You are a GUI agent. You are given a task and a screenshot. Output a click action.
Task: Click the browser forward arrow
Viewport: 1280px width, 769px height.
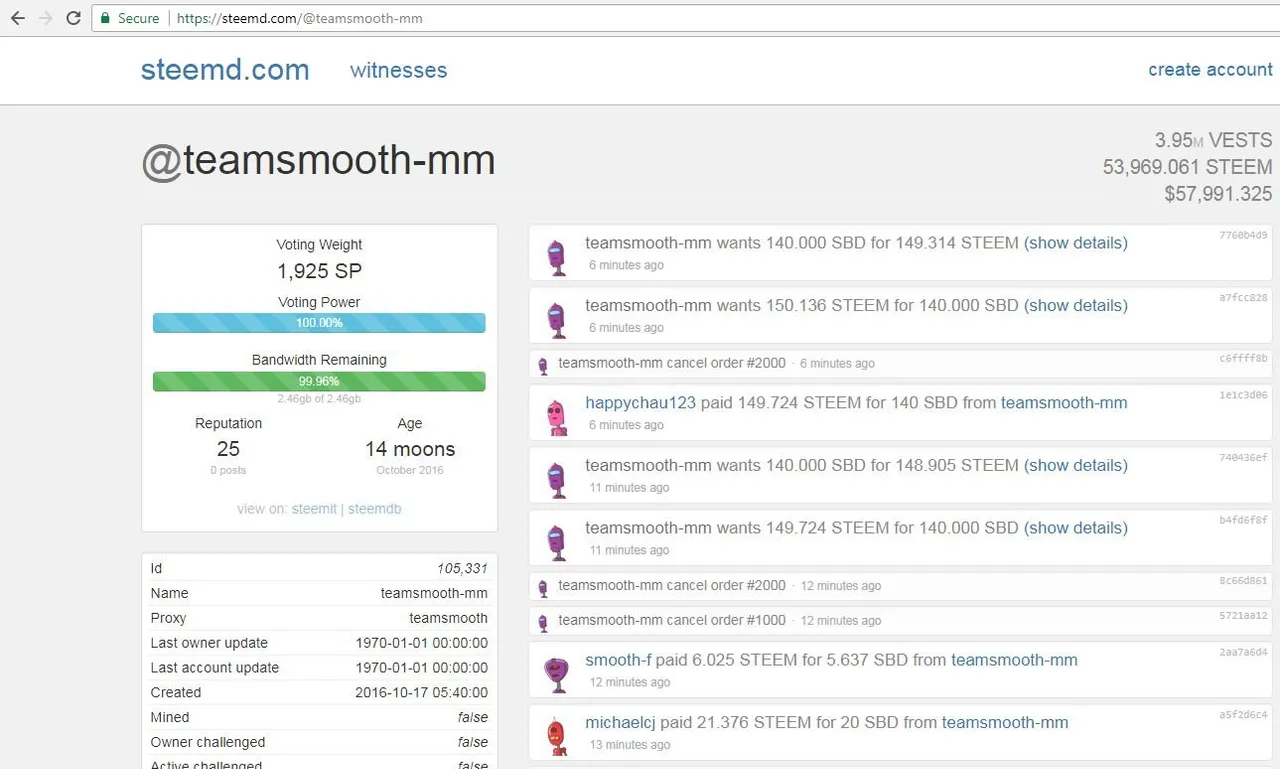45,18
